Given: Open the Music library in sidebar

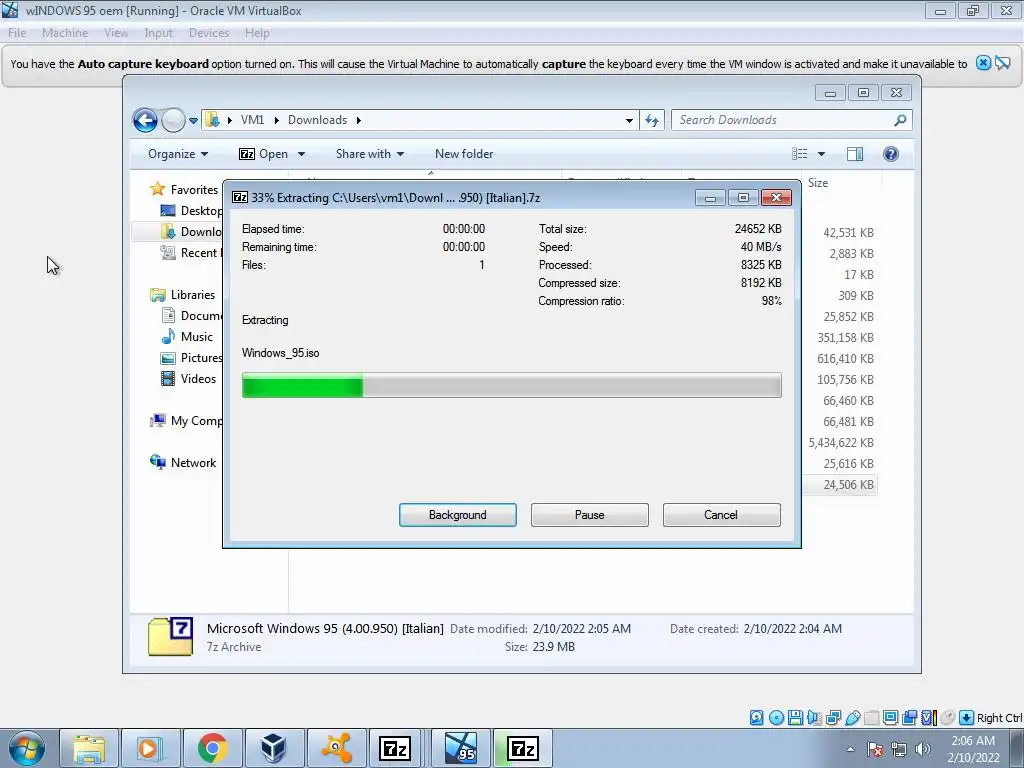Looking at the screenshot, I should [x=187, y=336].
